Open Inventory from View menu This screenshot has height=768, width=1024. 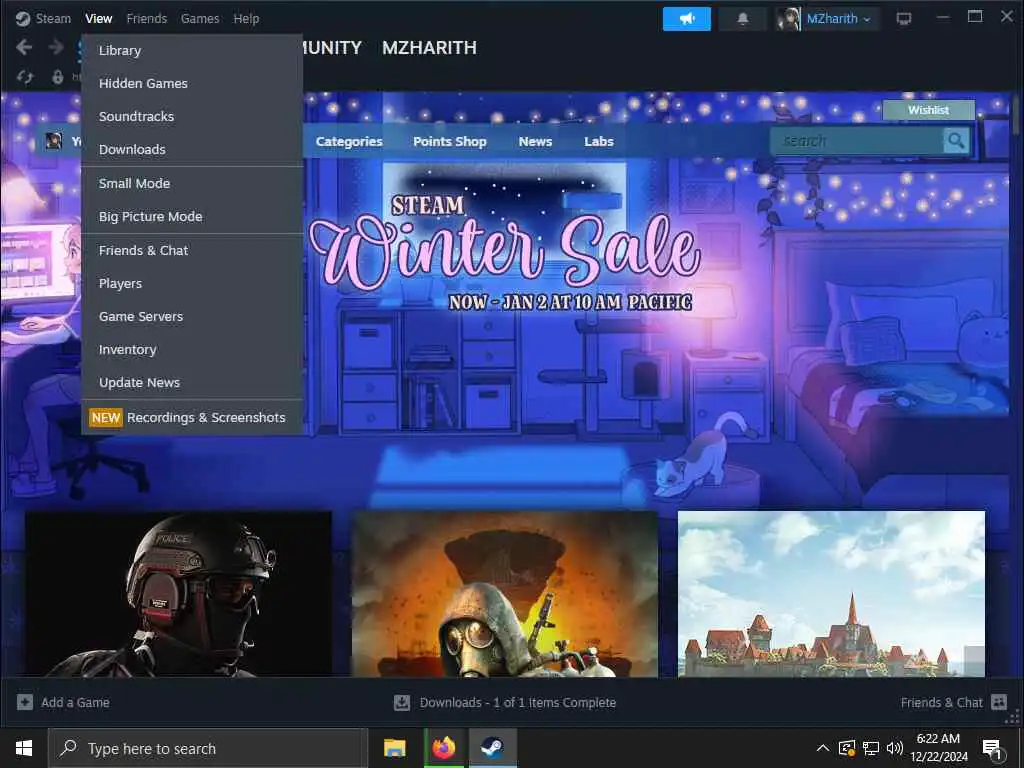tap(192, 349)
